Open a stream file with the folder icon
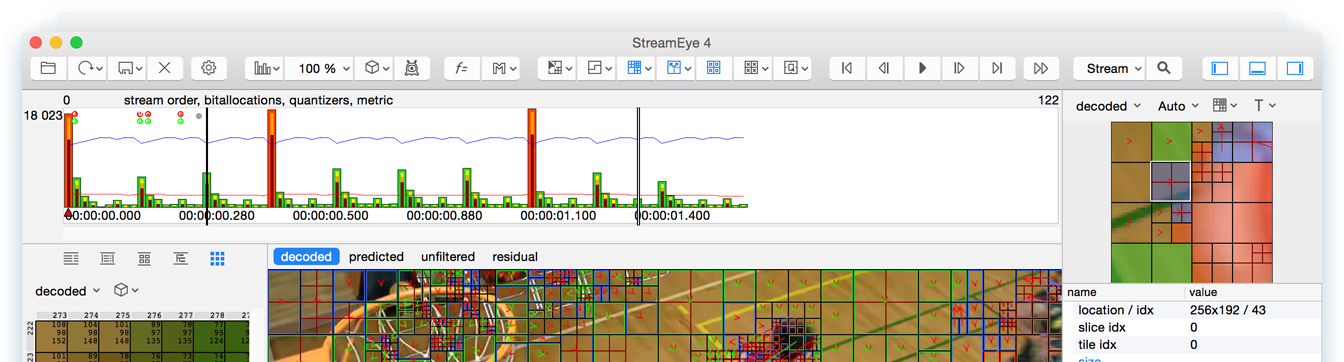This screenshot has height=362, width=1344. [48, 68]
